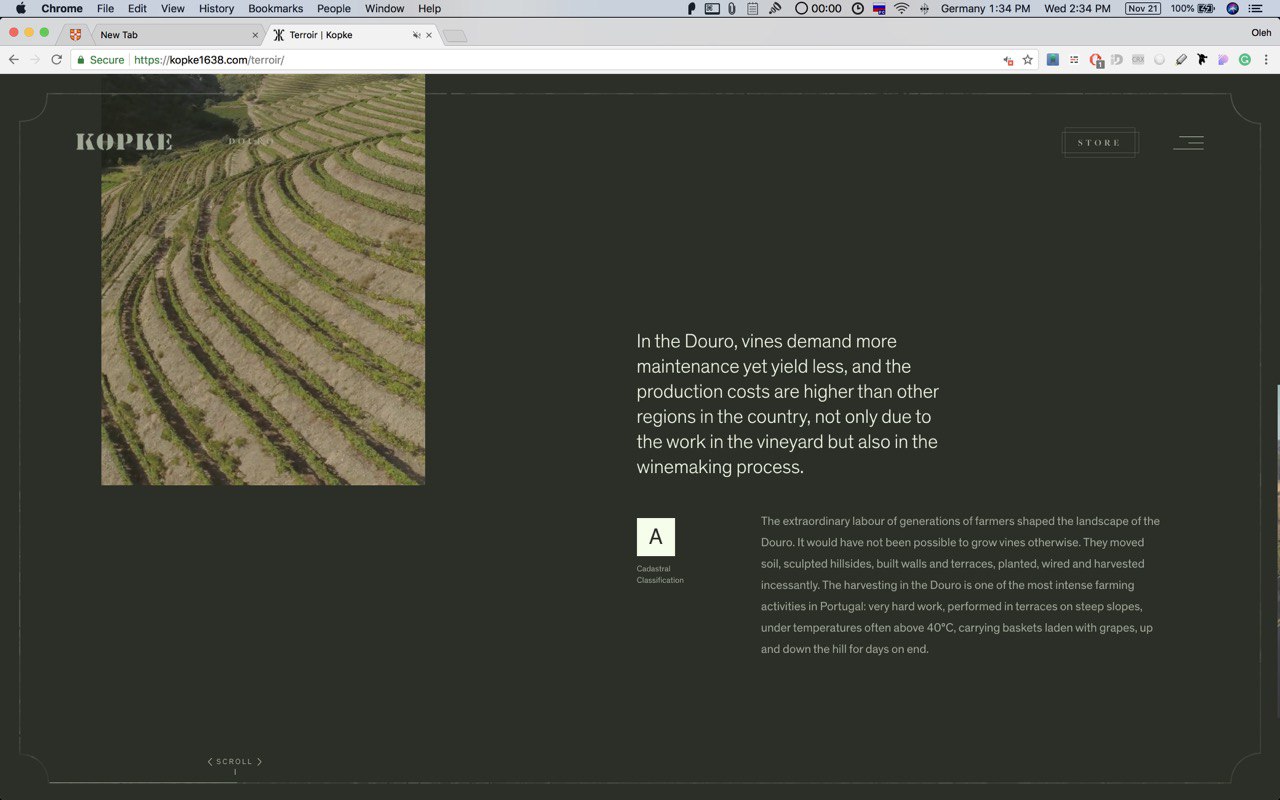This screenshot has height=800, width=1280.
Task: Click the Germany 1:34 PM clock item
Action: point(985,9)
